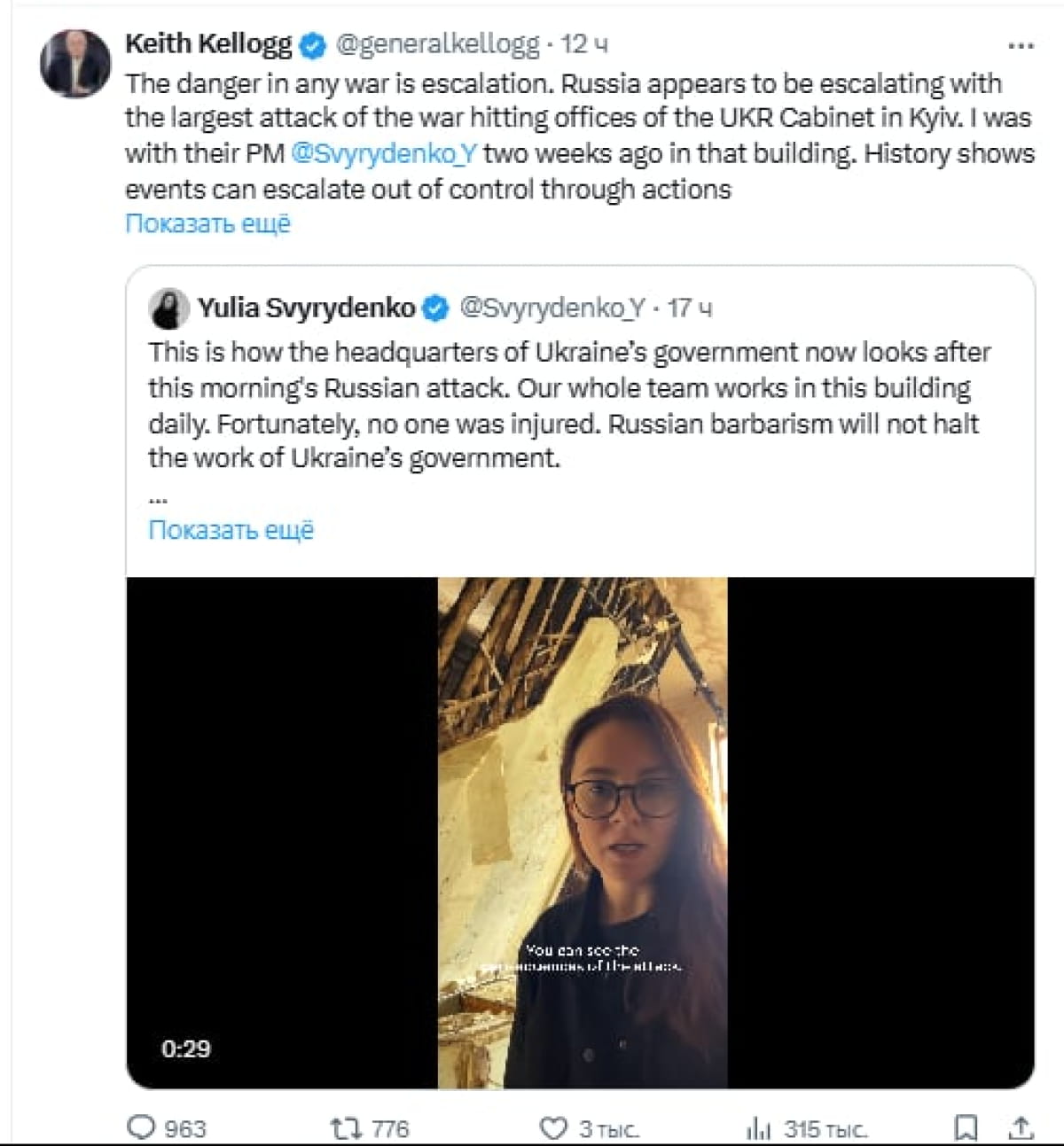Screen dimensions: 1064x1146
Task: Click the Keith Kellogg display name
Action: tap(208, 43)
